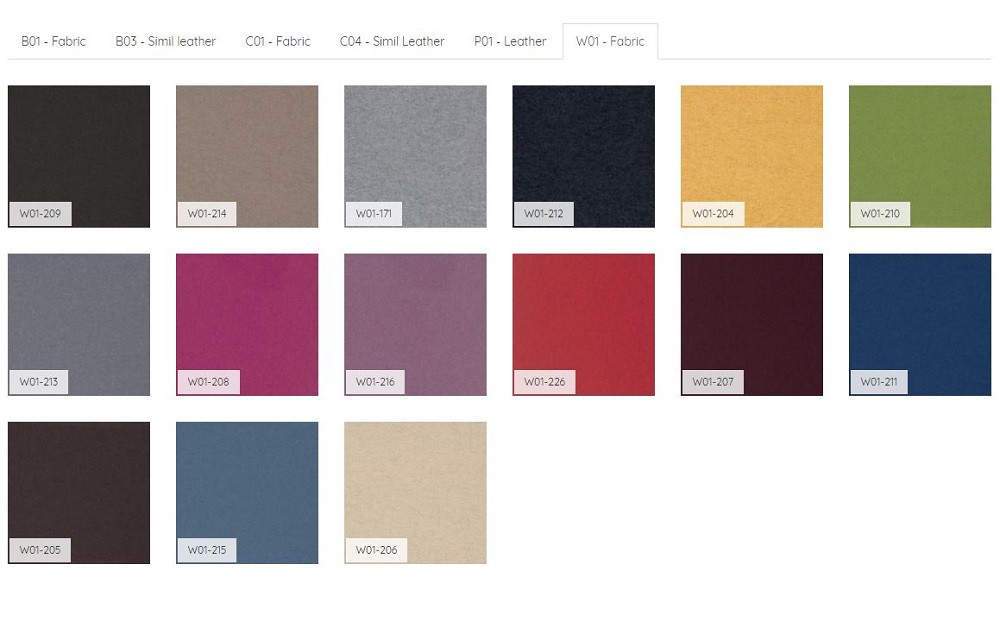
Task: Select the dark charcoal W01-209 swatch
Action: click(x=79, y=156)
